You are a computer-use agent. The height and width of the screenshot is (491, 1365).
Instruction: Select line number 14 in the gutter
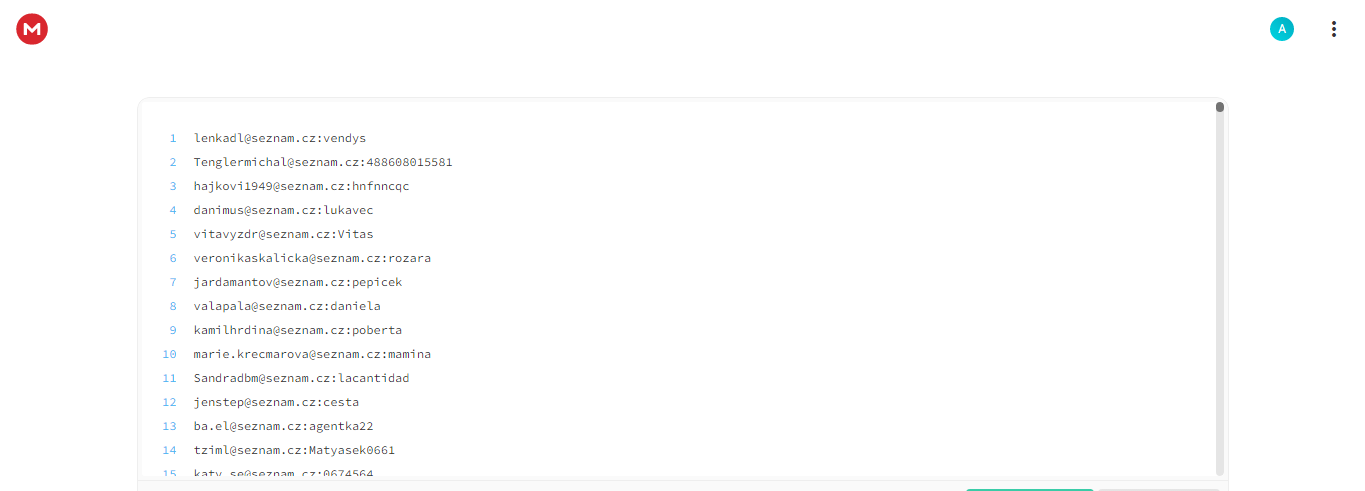(170, 450)
